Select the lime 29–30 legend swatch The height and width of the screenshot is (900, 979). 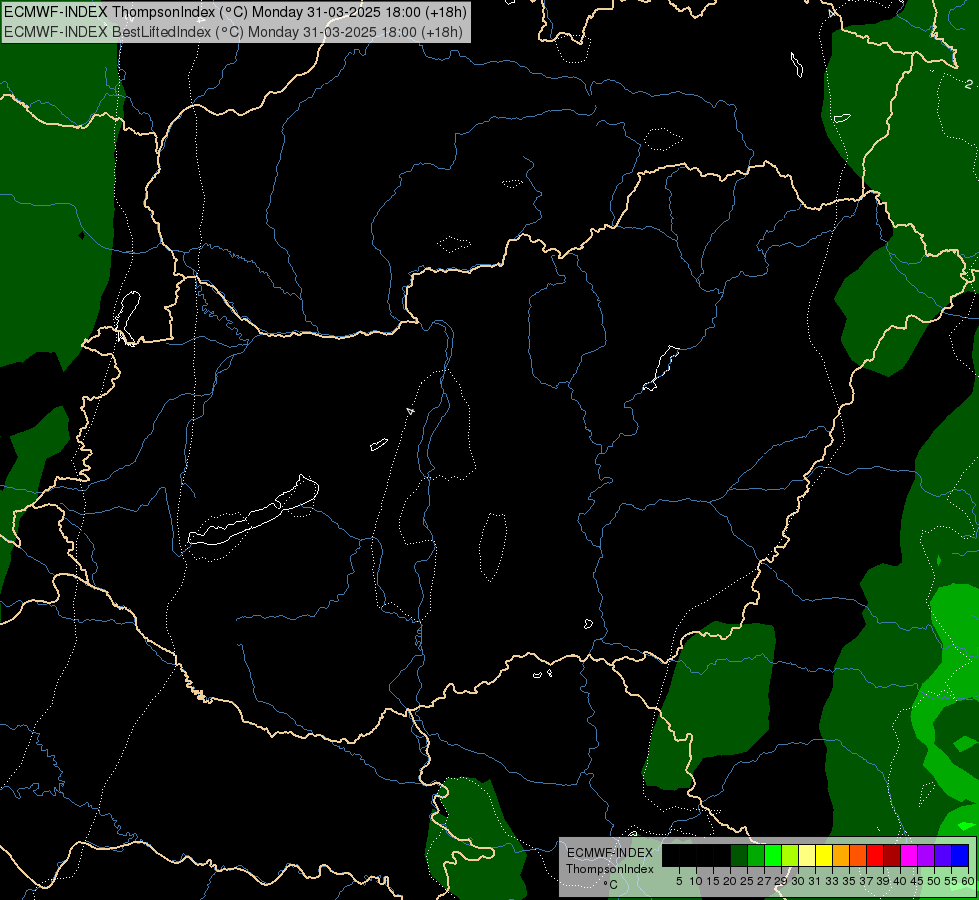click(x=790, y=855)
